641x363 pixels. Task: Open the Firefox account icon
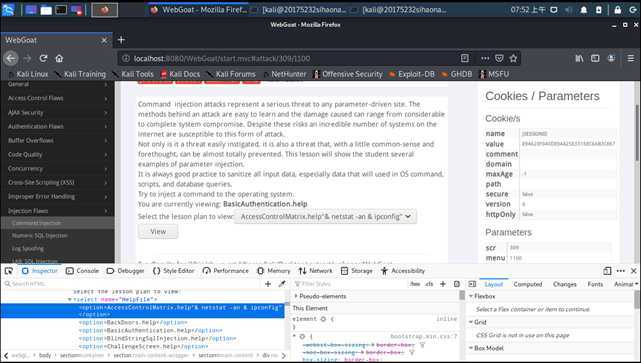611,58
